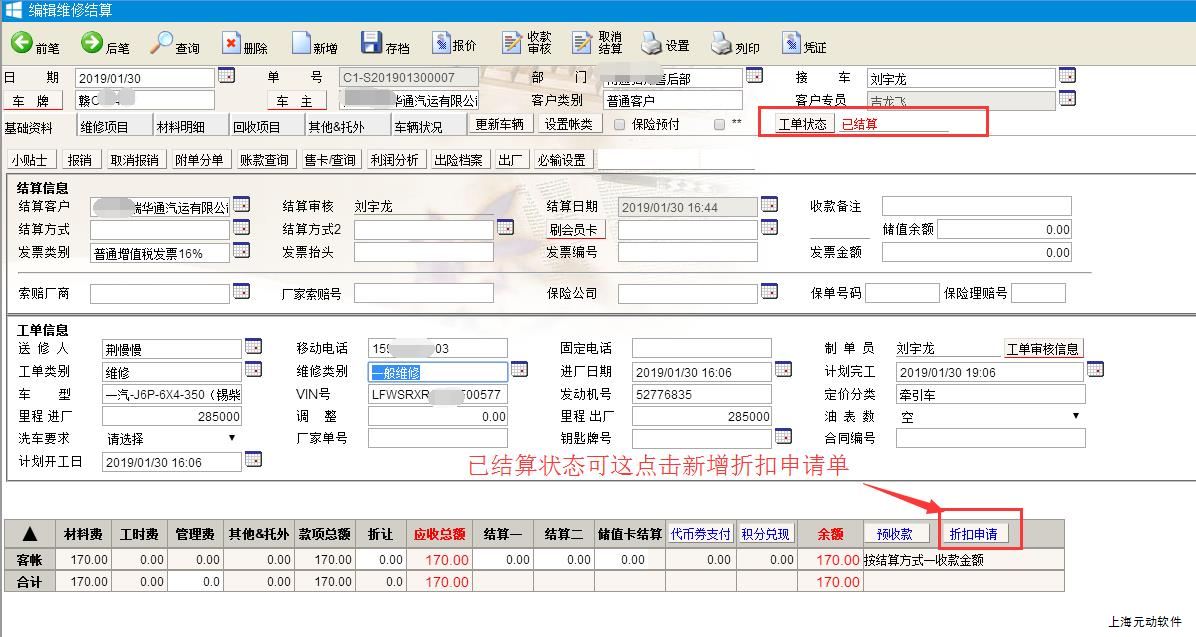The width and height of the screenshot is (1196, 637).
Task: Click the 折扣申请 button
Action: tap(973, 534)
